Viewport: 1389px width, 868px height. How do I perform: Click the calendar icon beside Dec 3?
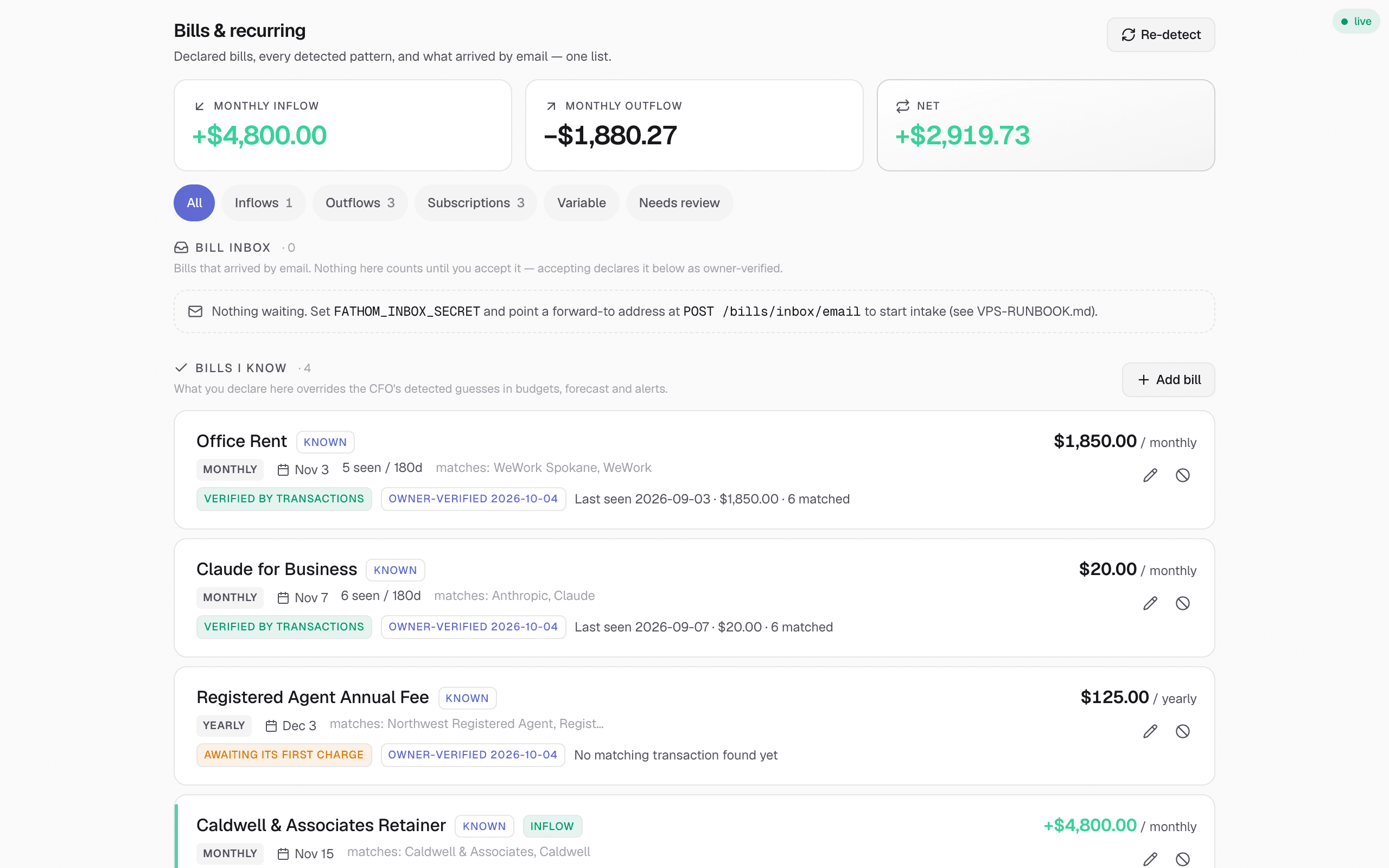tap(271, 726)
